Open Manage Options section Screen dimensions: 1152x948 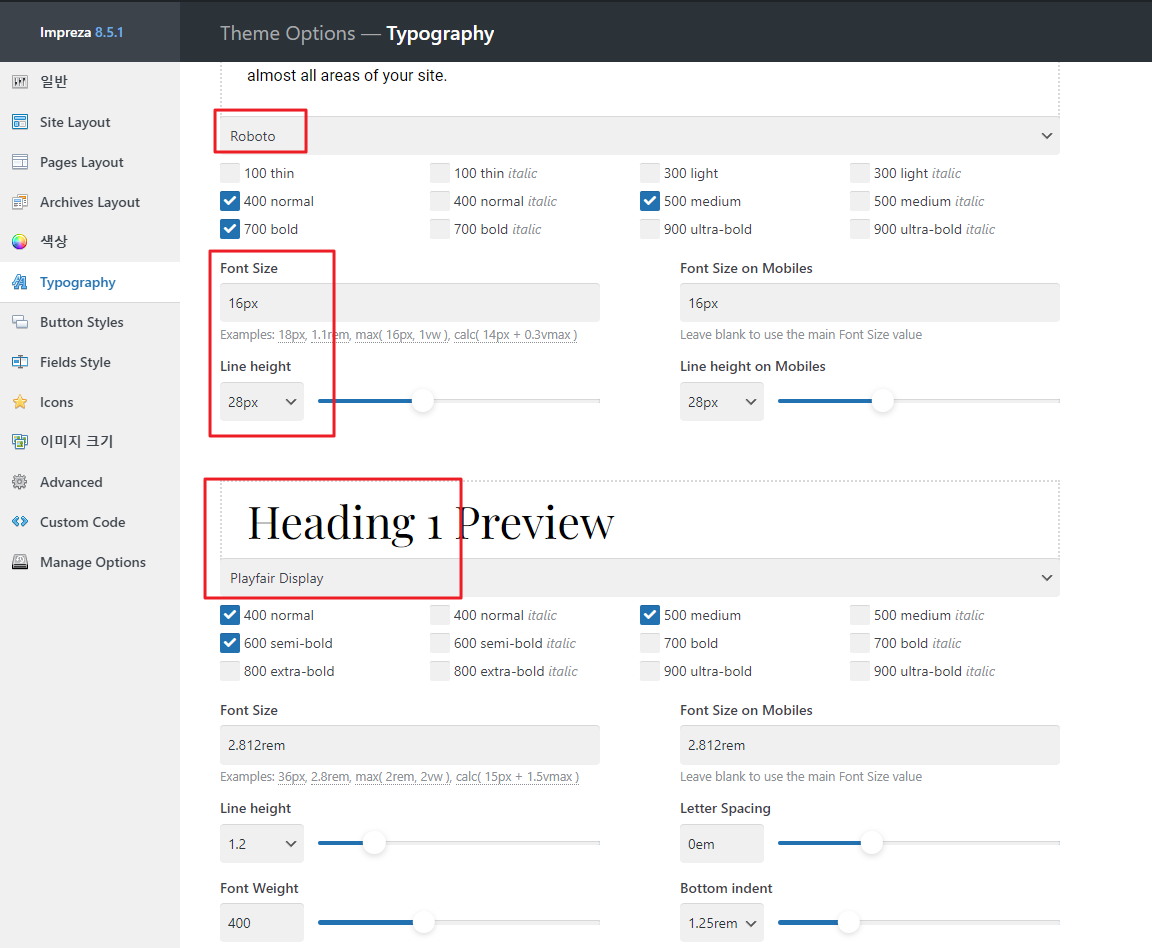click(90, 562)
